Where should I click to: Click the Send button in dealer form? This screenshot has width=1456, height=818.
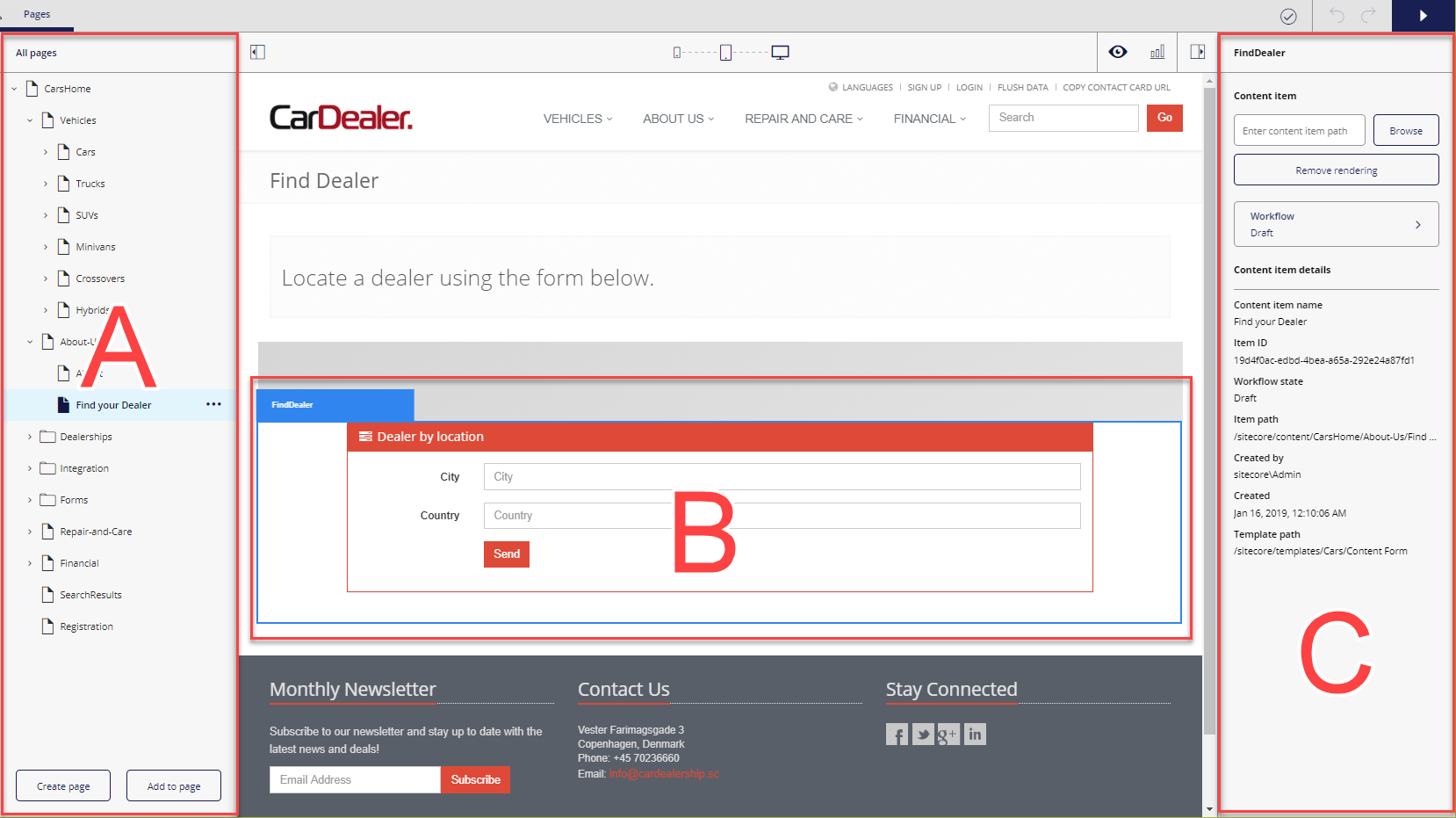pyautogui.click(x=507, y=554)
